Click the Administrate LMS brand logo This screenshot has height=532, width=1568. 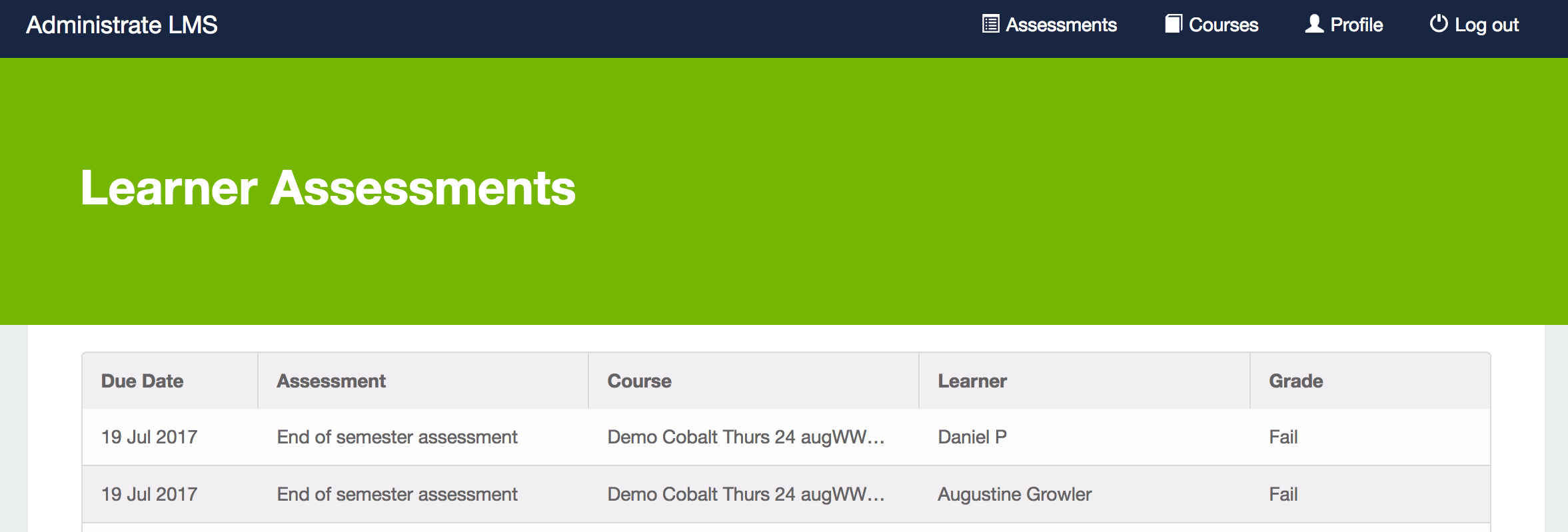[x=122, y=25]
